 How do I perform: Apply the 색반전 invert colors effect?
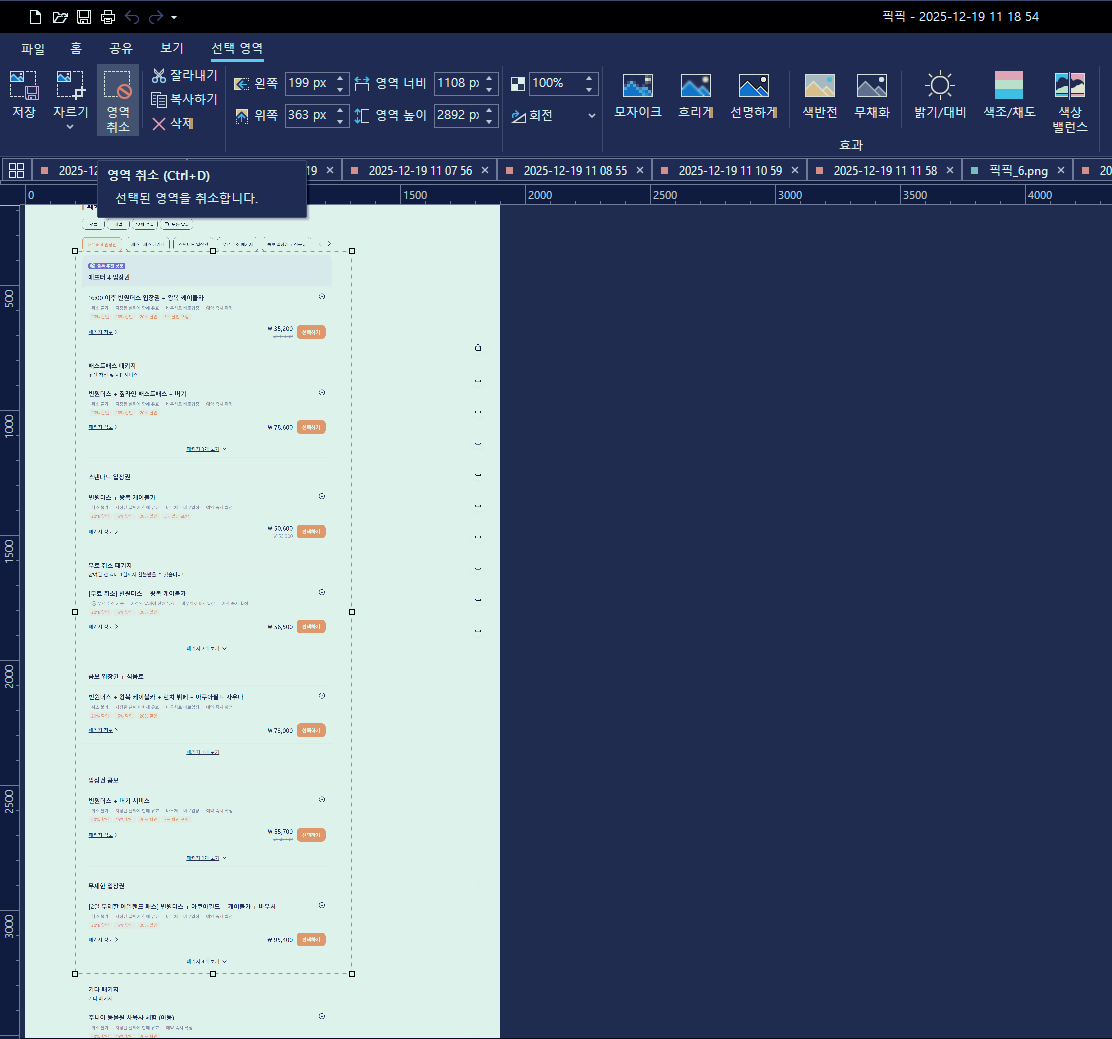tap(820, 95)
